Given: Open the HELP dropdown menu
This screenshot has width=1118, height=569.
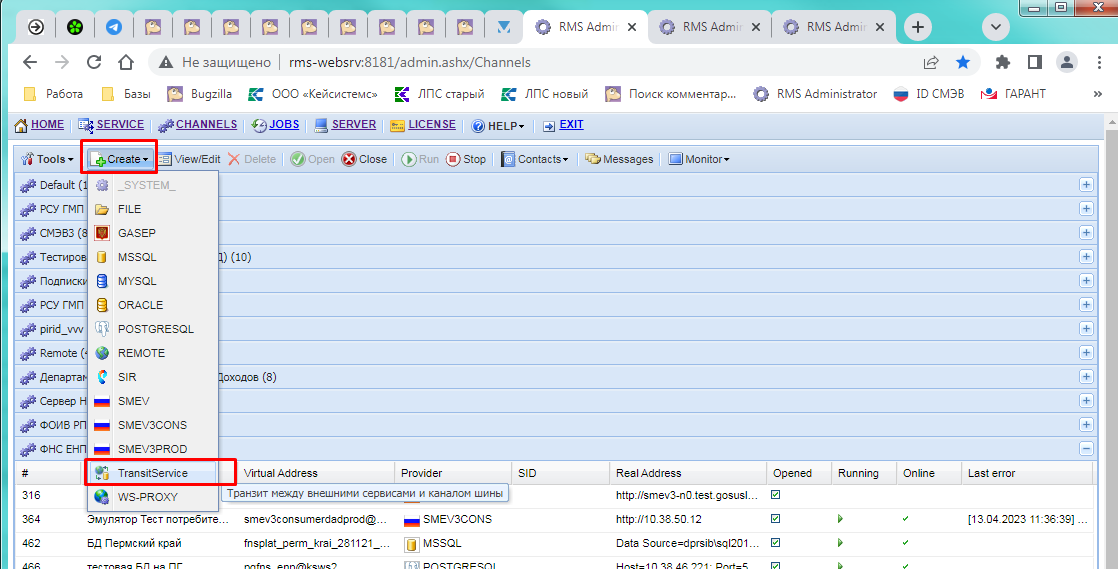Looking at the screenshot, I should tap(498, 125).
